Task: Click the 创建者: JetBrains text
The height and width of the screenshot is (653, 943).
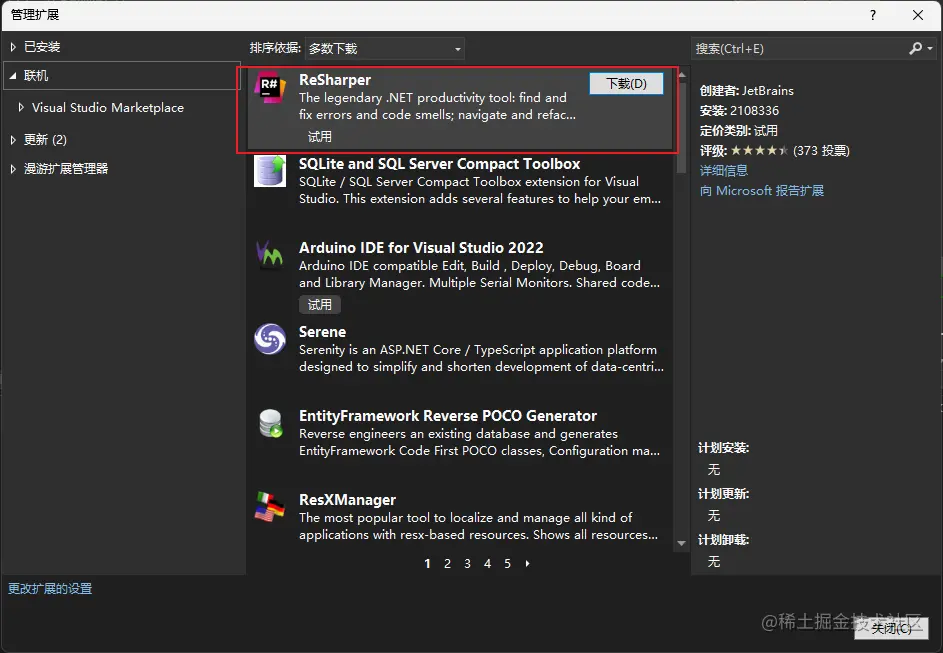Action: (746, 91)
